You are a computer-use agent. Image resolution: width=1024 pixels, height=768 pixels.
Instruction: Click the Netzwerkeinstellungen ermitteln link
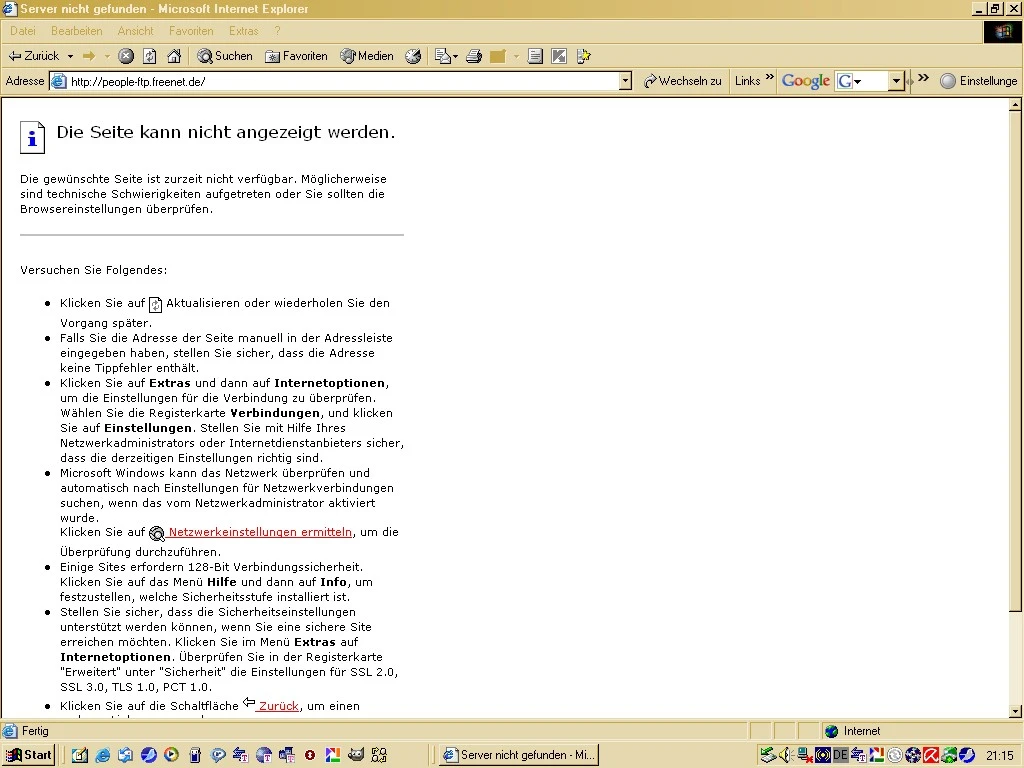260,532
